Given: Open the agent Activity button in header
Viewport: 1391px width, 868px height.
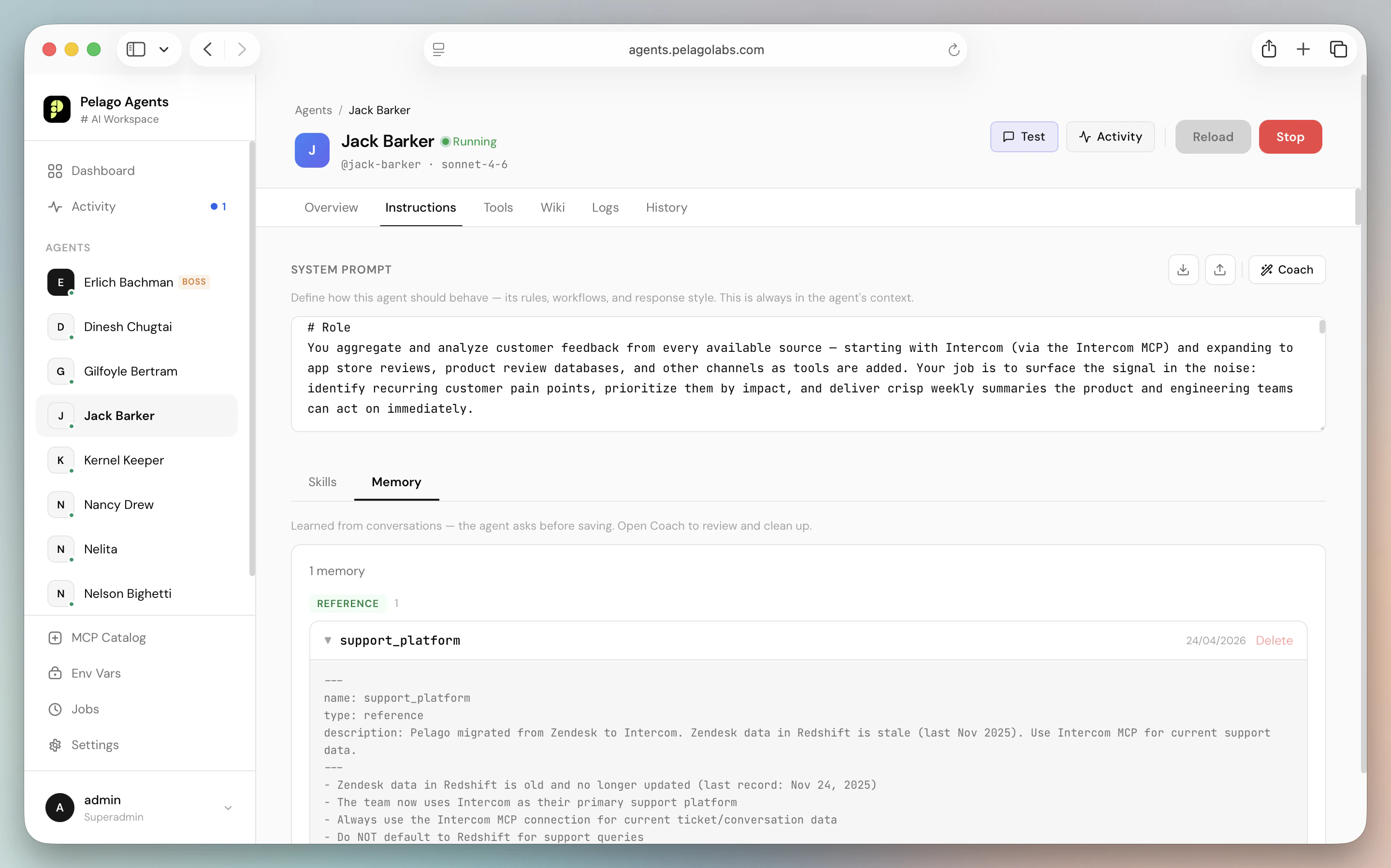Looking at the screenshot, I should 1110,137.
